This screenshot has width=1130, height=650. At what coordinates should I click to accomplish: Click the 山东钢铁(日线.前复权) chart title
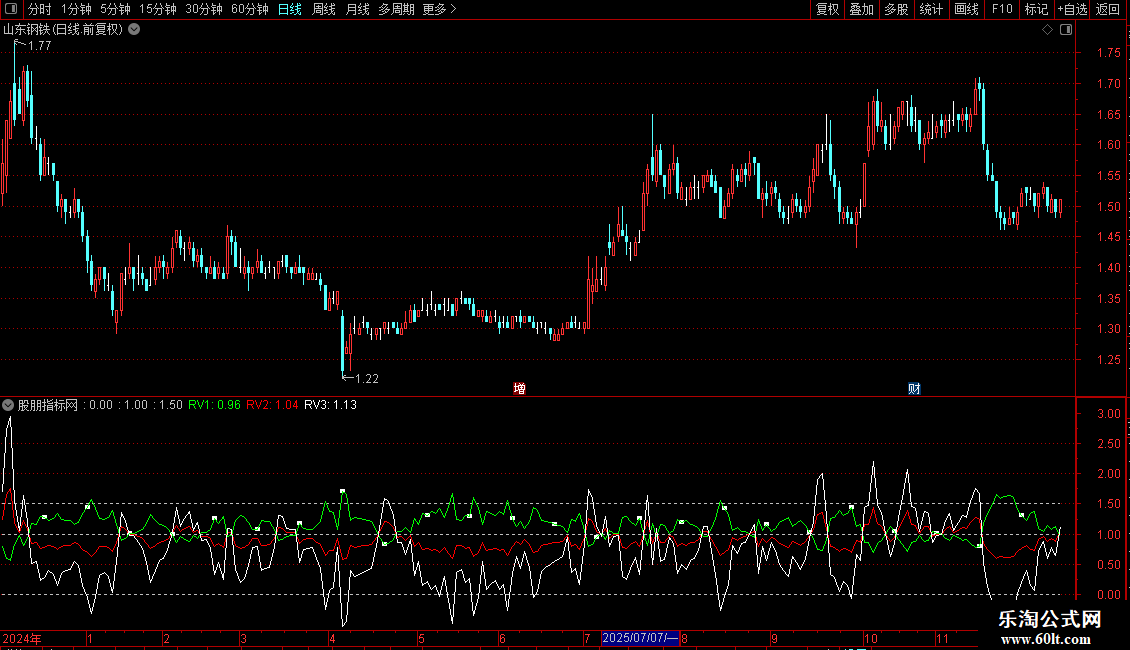click(63, 30)
